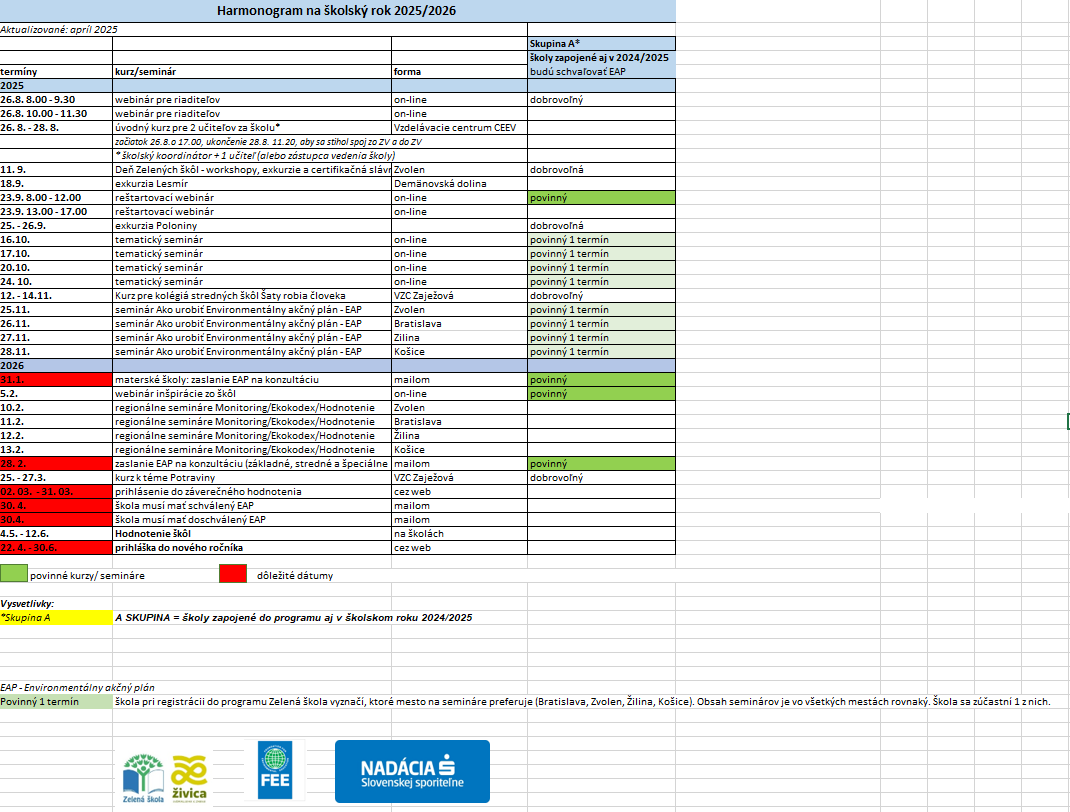The height and width of the screenshot is (812, 1070).
Task: Select the 'exkurzia Poloniny' cell
Action: 252,225
